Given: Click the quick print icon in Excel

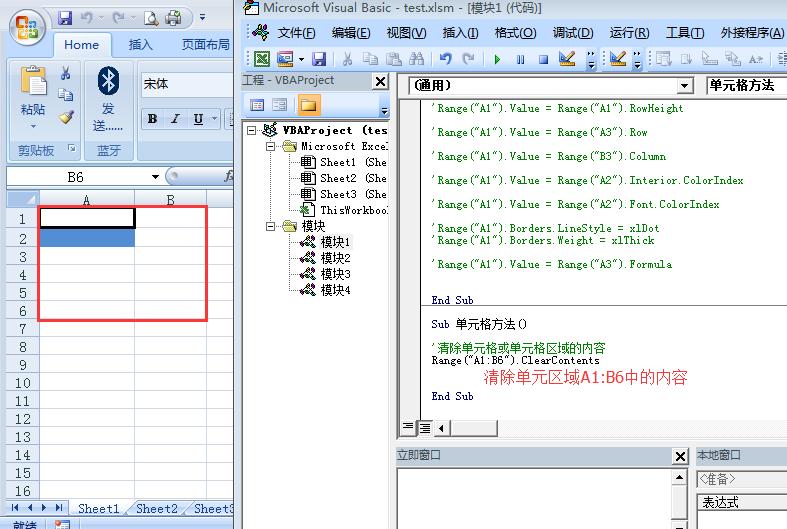Looking at the screenshot, I should click(x=174, y=18).
